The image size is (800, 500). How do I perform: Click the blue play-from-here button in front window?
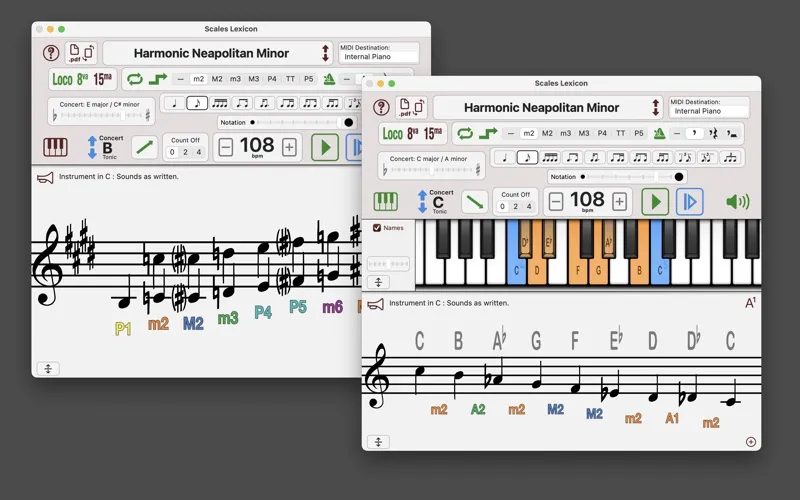tap(689, 202)
